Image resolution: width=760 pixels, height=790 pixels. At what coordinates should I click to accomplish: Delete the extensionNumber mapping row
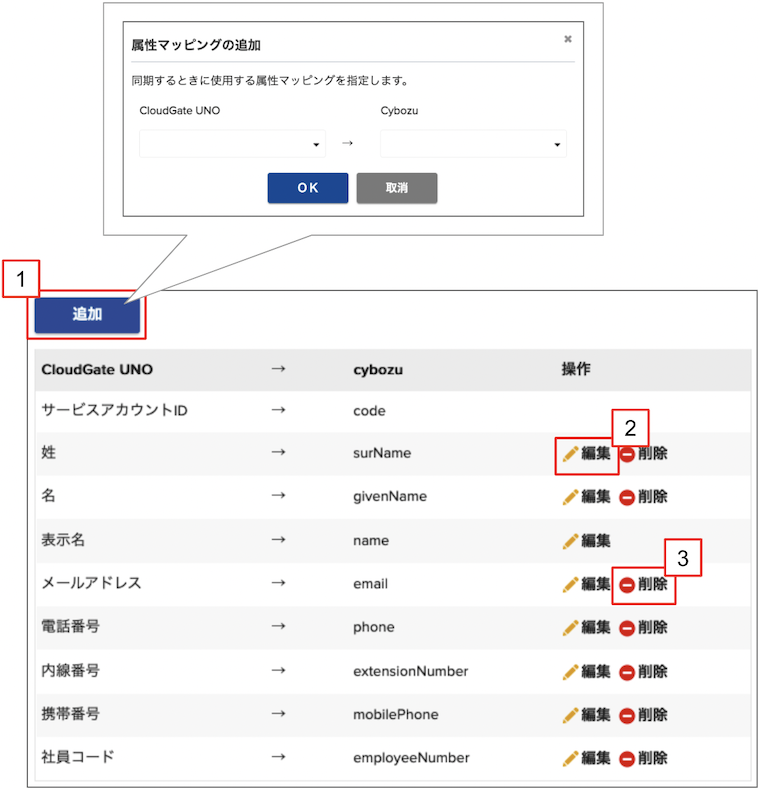tap(643, 671)
